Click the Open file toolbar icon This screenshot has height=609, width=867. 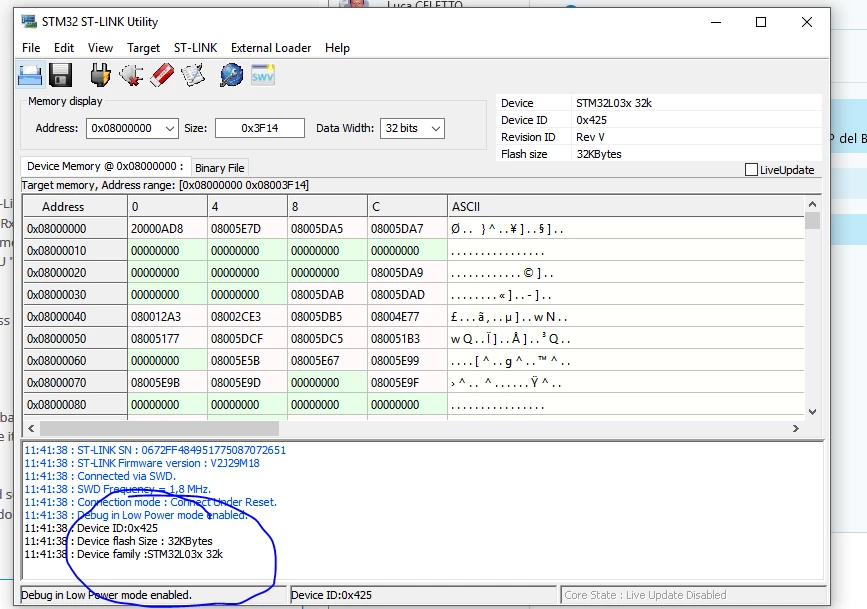pos(30,75)
